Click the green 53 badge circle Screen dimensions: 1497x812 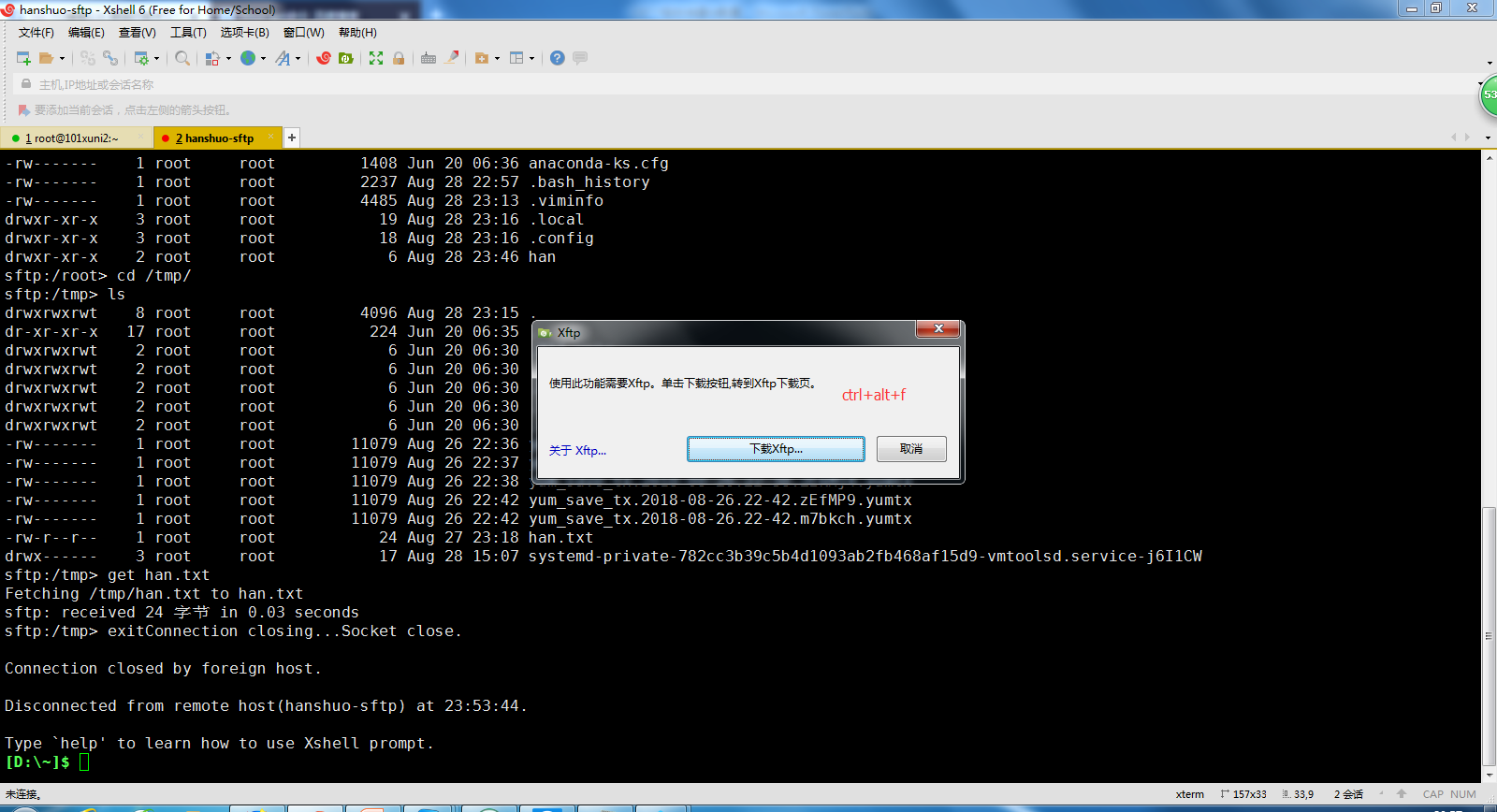1489,95
